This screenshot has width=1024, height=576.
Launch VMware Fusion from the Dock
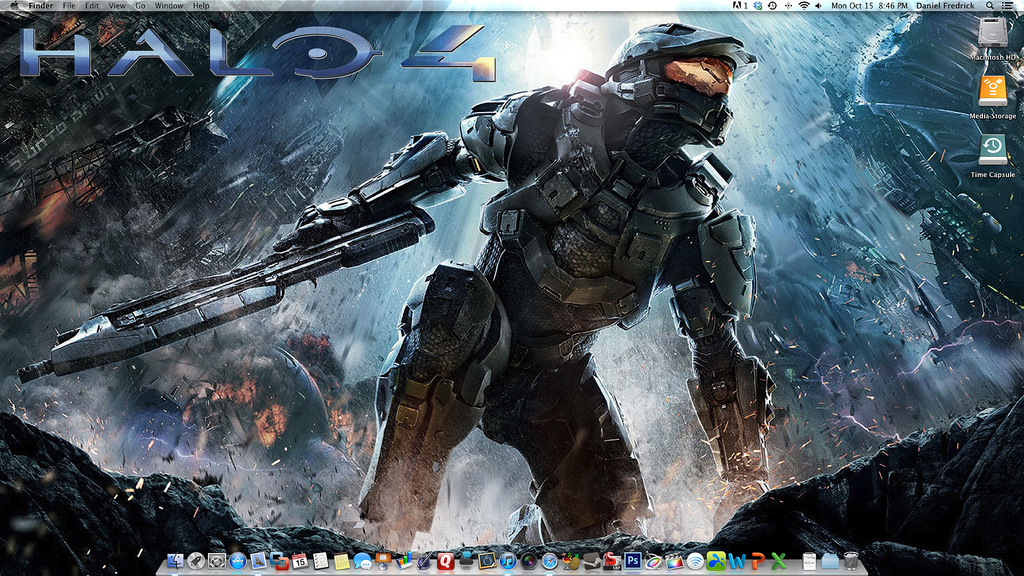(280, 561)
